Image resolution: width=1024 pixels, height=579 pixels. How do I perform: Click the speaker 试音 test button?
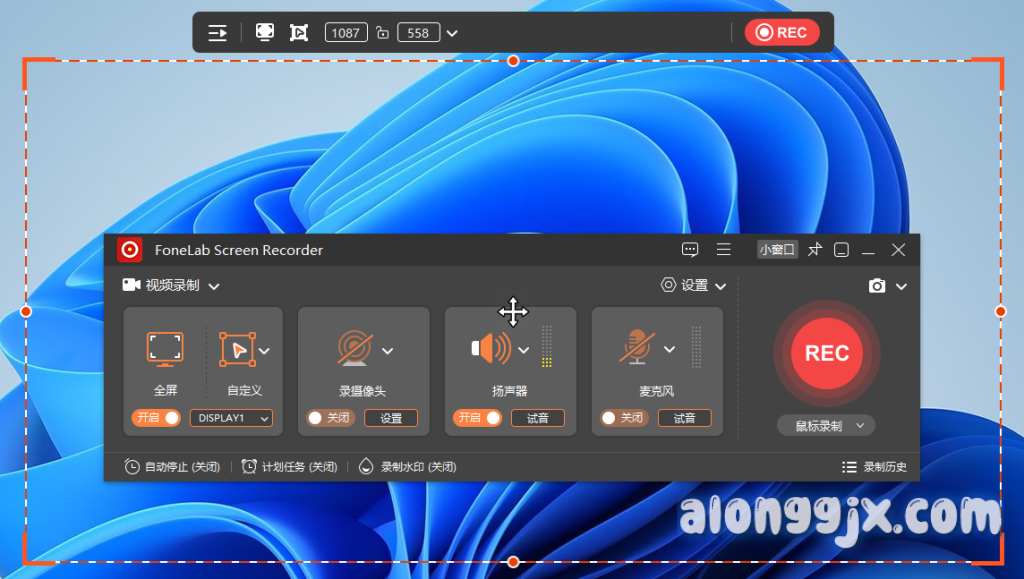[x=537, y=418]
